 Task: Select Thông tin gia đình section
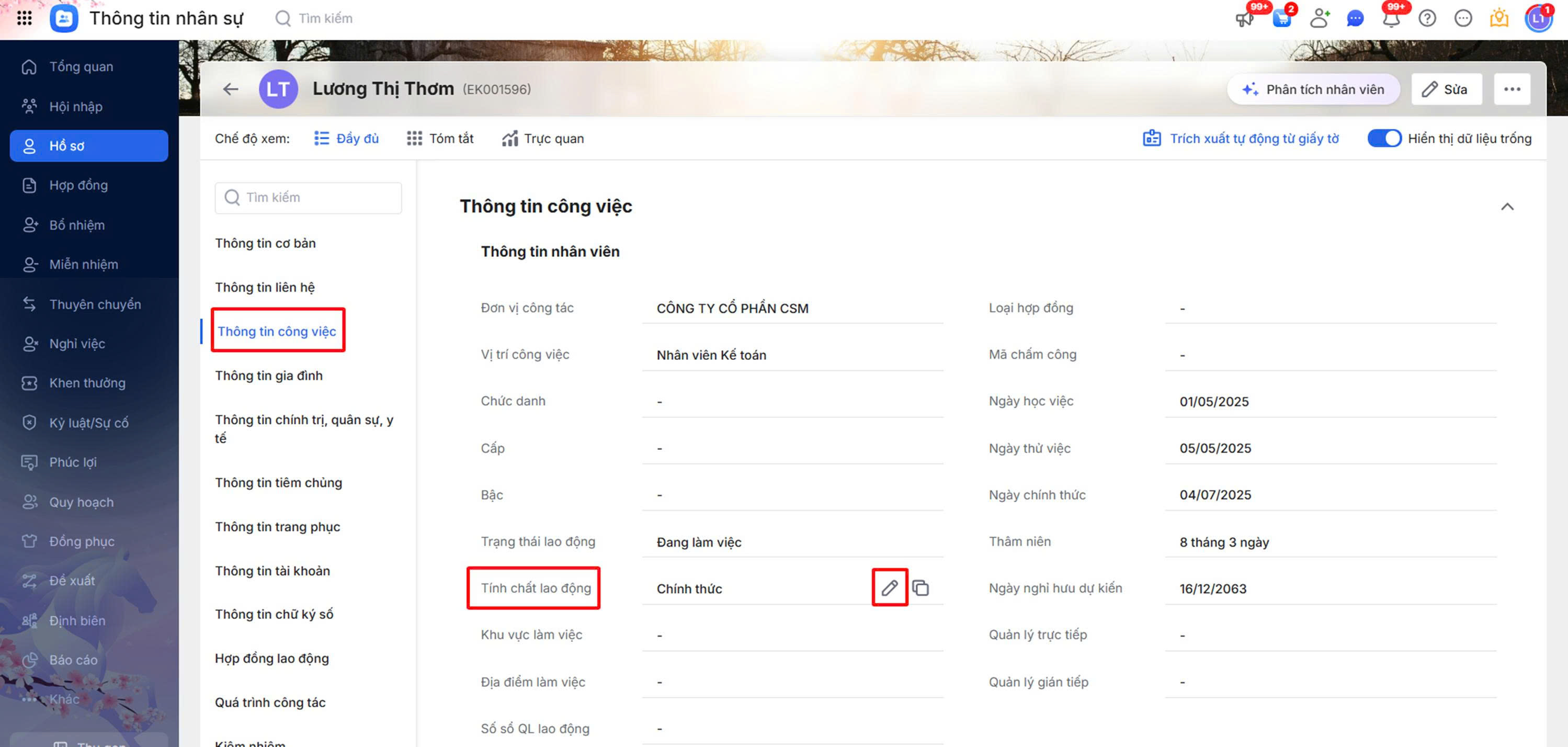point(268,376)
